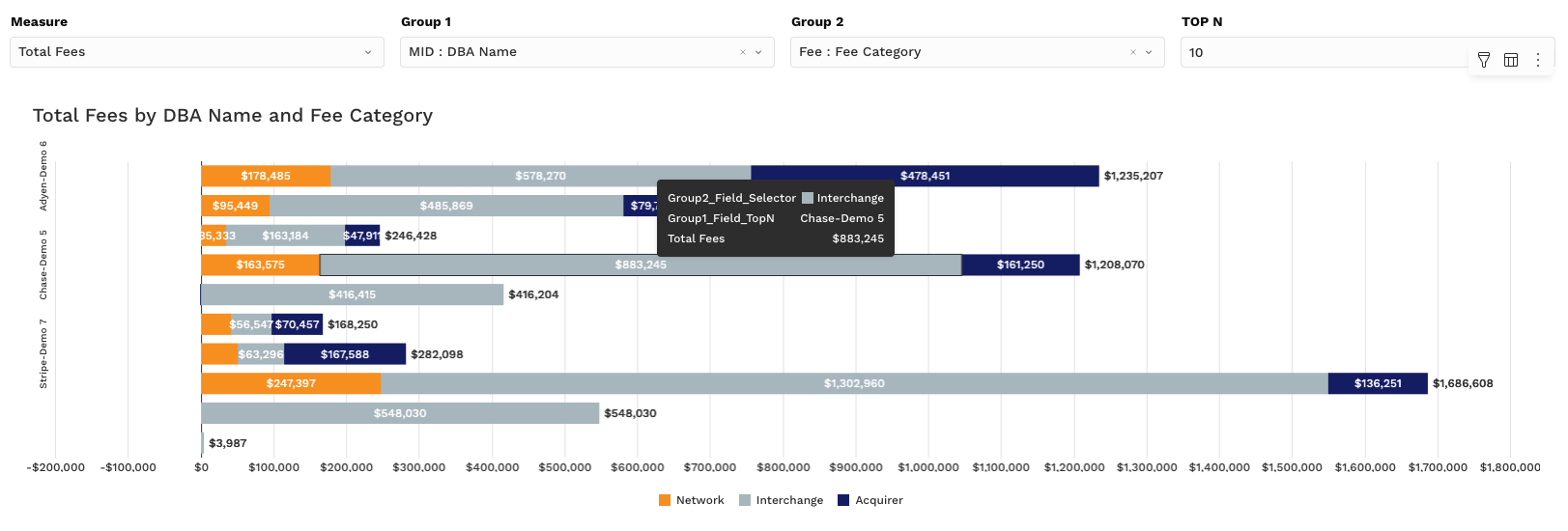The width and height of the screenshot is (1568, 531).
Task: Click the navy Acquirer legend swatch
Action: tap(843, 500)
